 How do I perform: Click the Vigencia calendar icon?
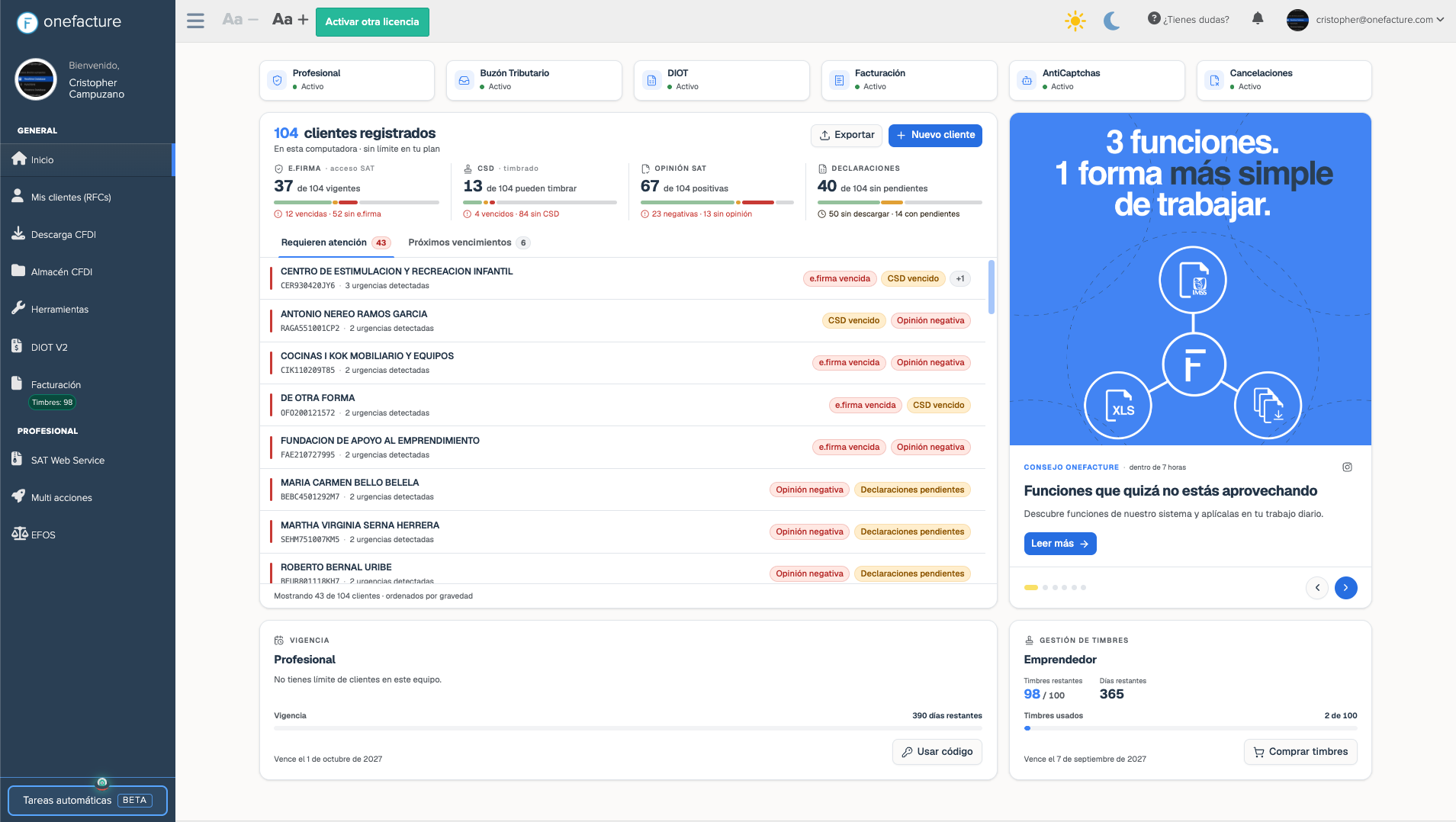click(x=279, y=641)
